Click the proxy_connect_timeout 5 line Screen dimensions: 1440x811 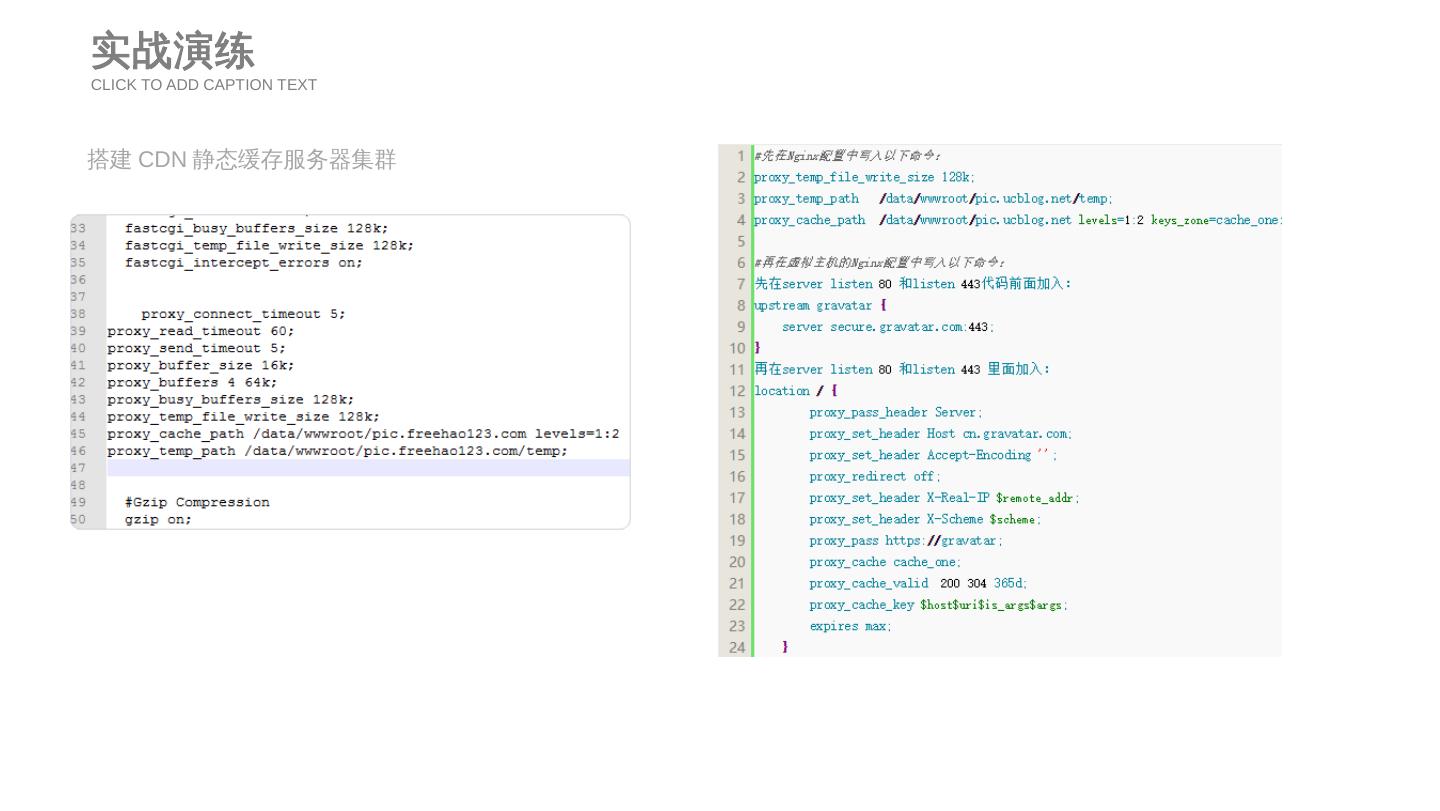coord(243,314)
